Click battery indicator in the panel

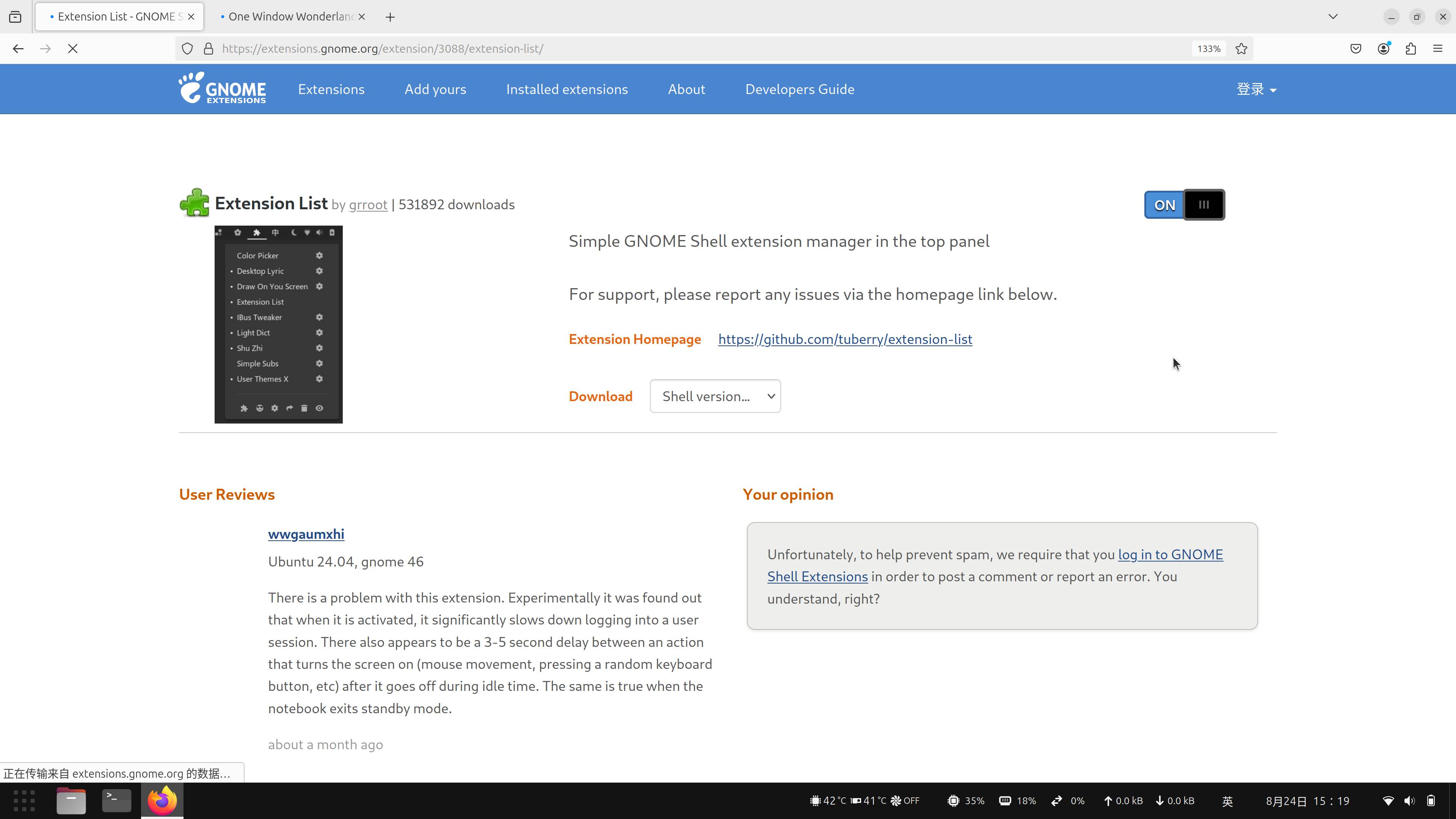(x=1431, y=801)
